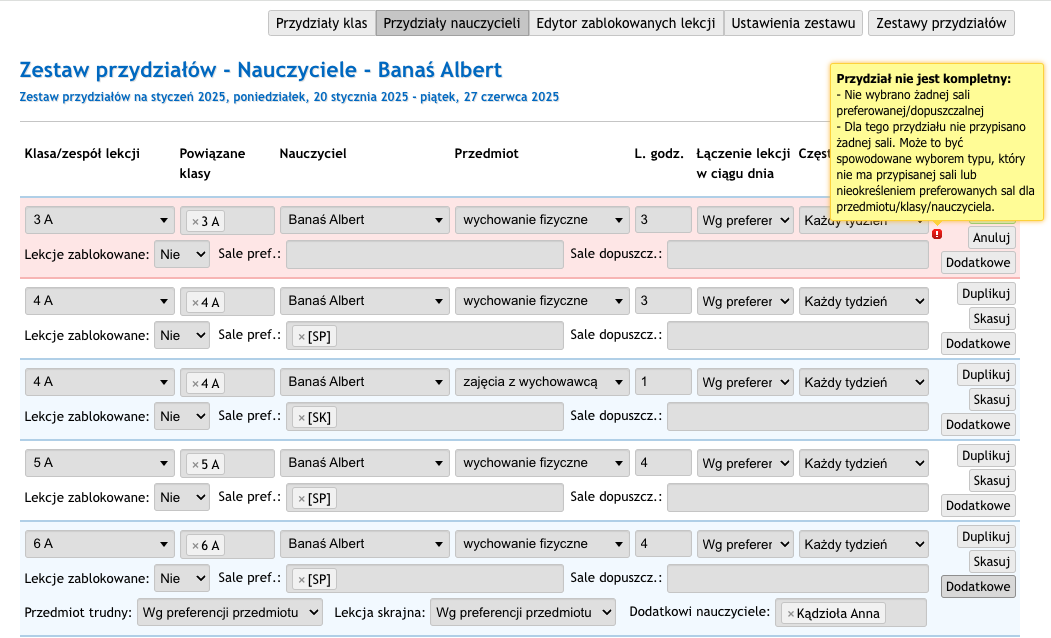Open Lekcje zablokowane dropdown in 3 A row
The width and height of the screenshot is (1051, 638).
click(x=182, y=255)
